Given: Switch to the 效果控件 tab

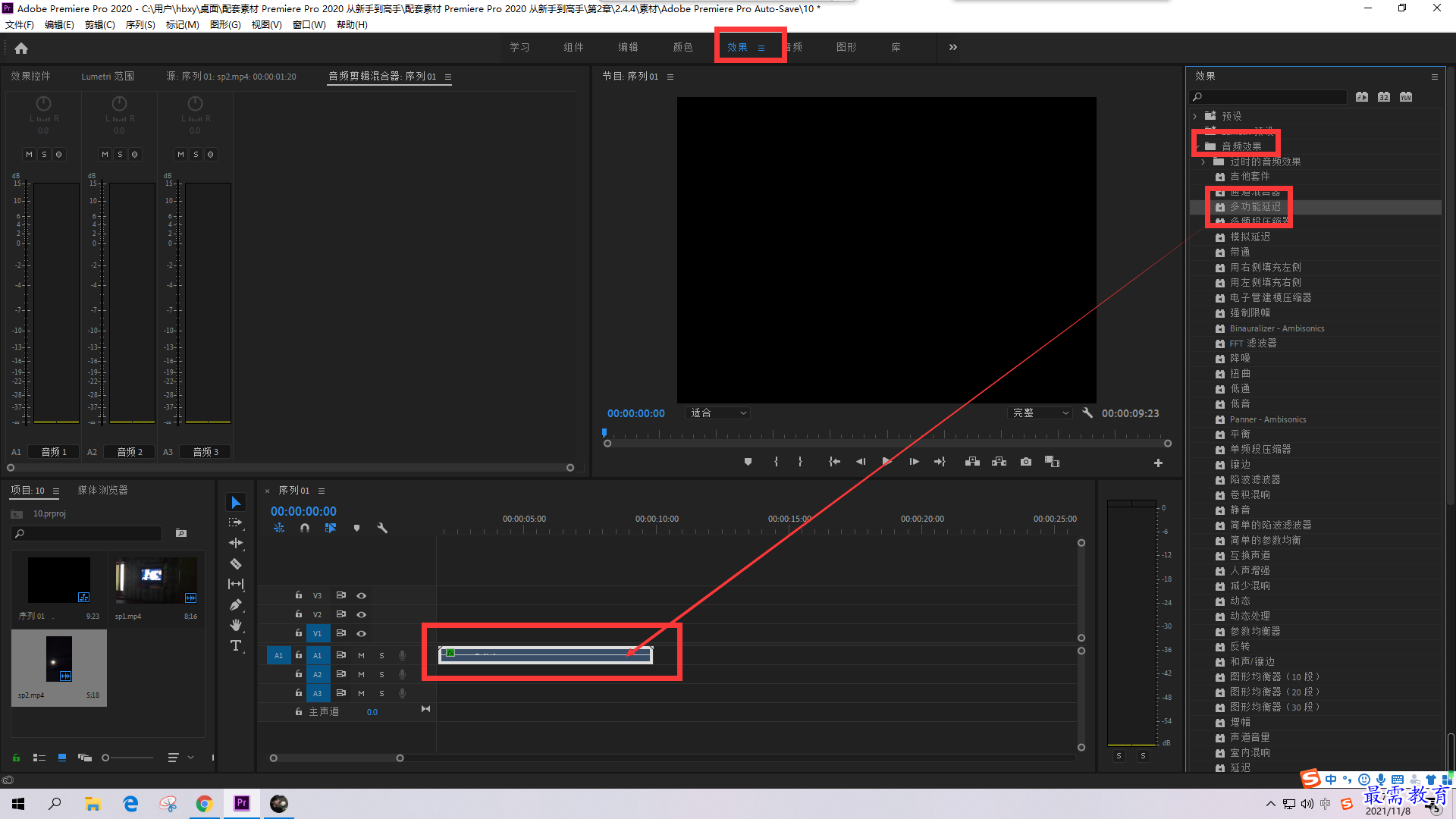Looking at the screenshot, I should (x=30, y=77).
